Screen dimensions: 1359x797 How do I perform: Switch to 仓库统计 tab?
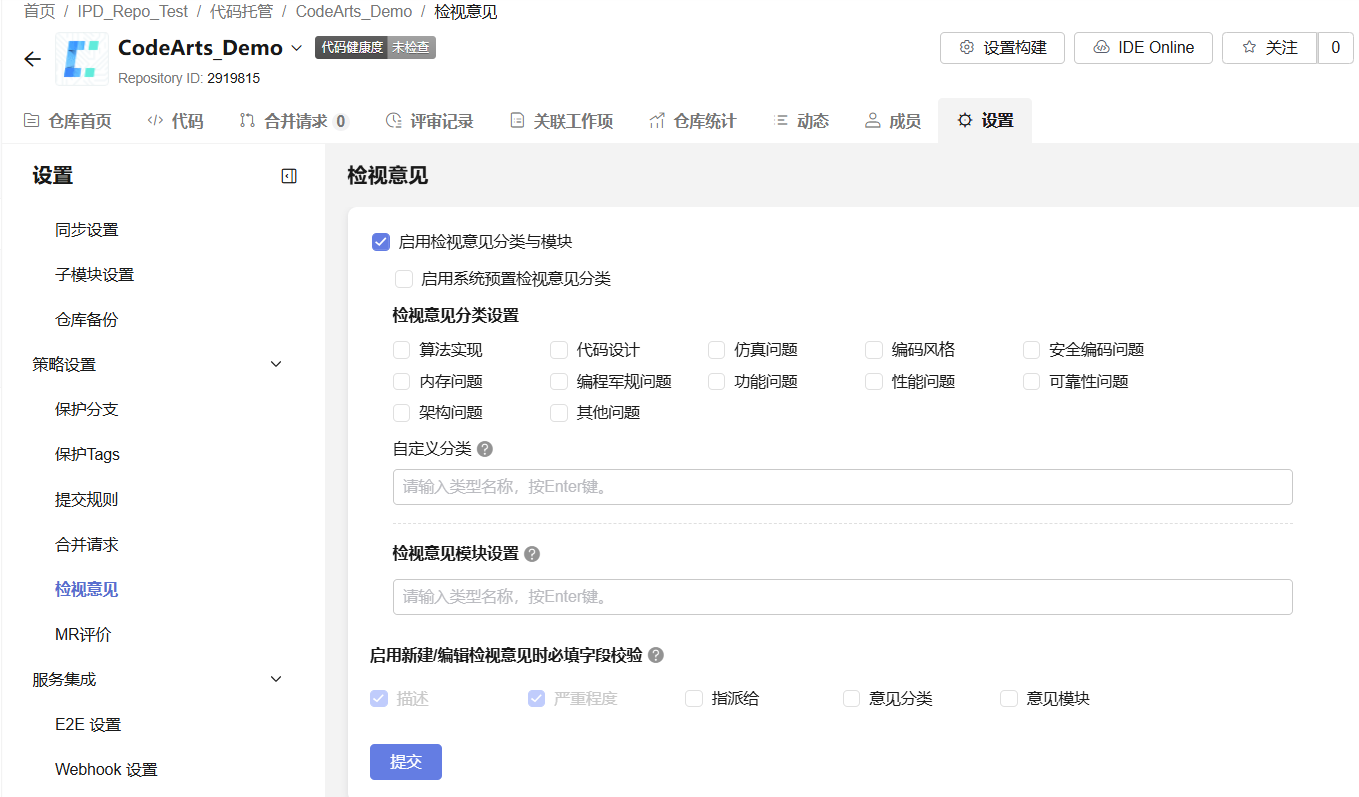click(692, 121)
